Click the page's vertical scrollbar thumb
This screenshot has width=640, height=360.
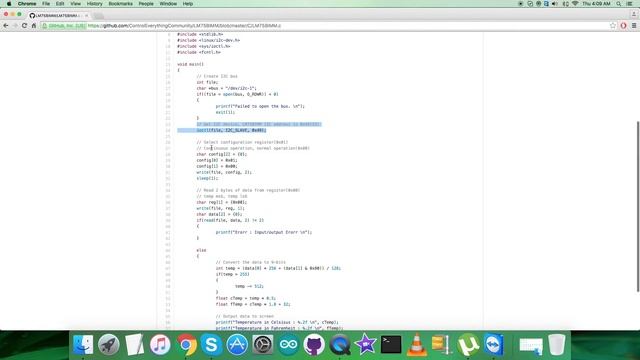[638, 206]
